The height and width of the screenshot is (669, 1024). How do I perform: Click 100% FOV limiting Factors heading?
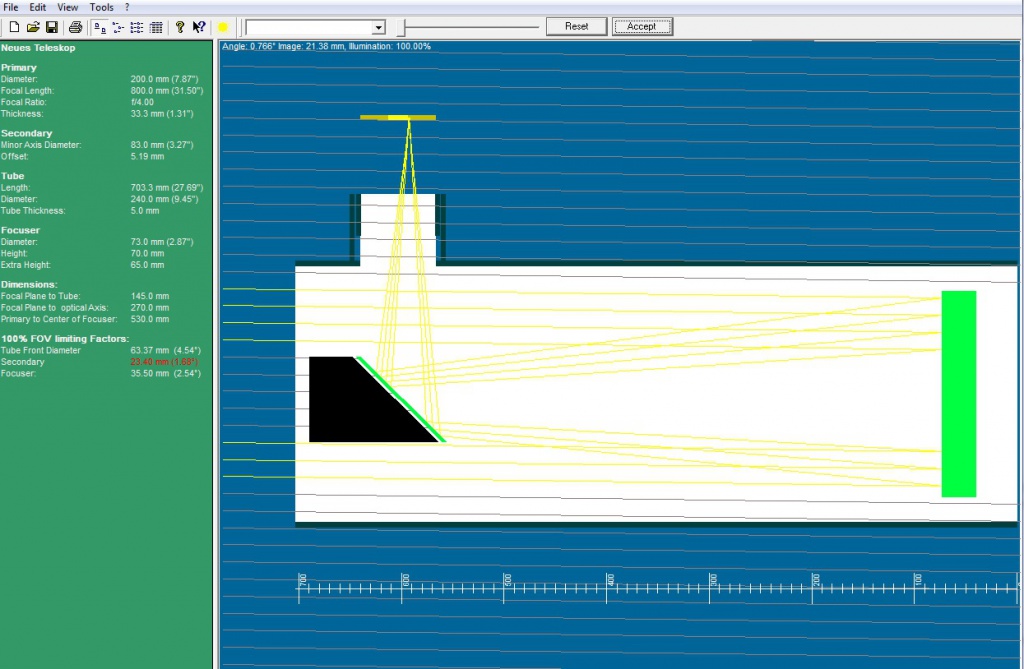[x=65, y=338]
